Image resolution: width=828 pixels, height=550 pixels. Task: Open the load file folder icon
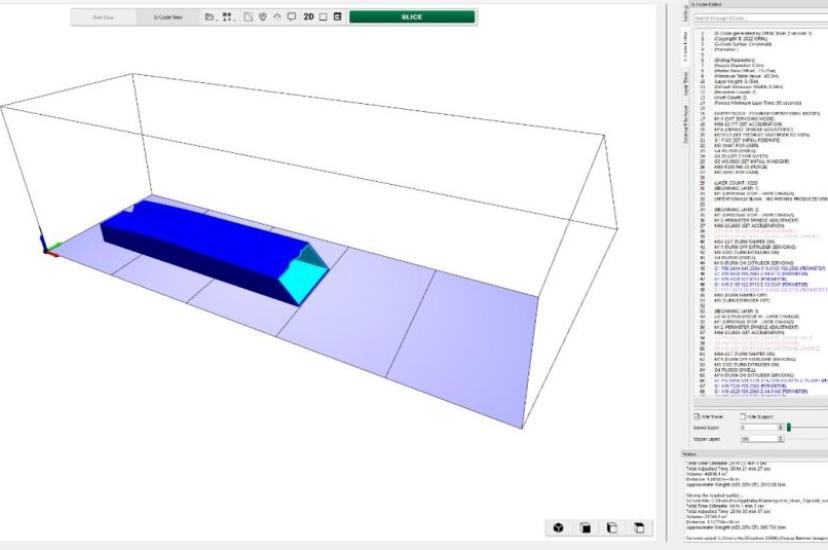tap(209, 17)
